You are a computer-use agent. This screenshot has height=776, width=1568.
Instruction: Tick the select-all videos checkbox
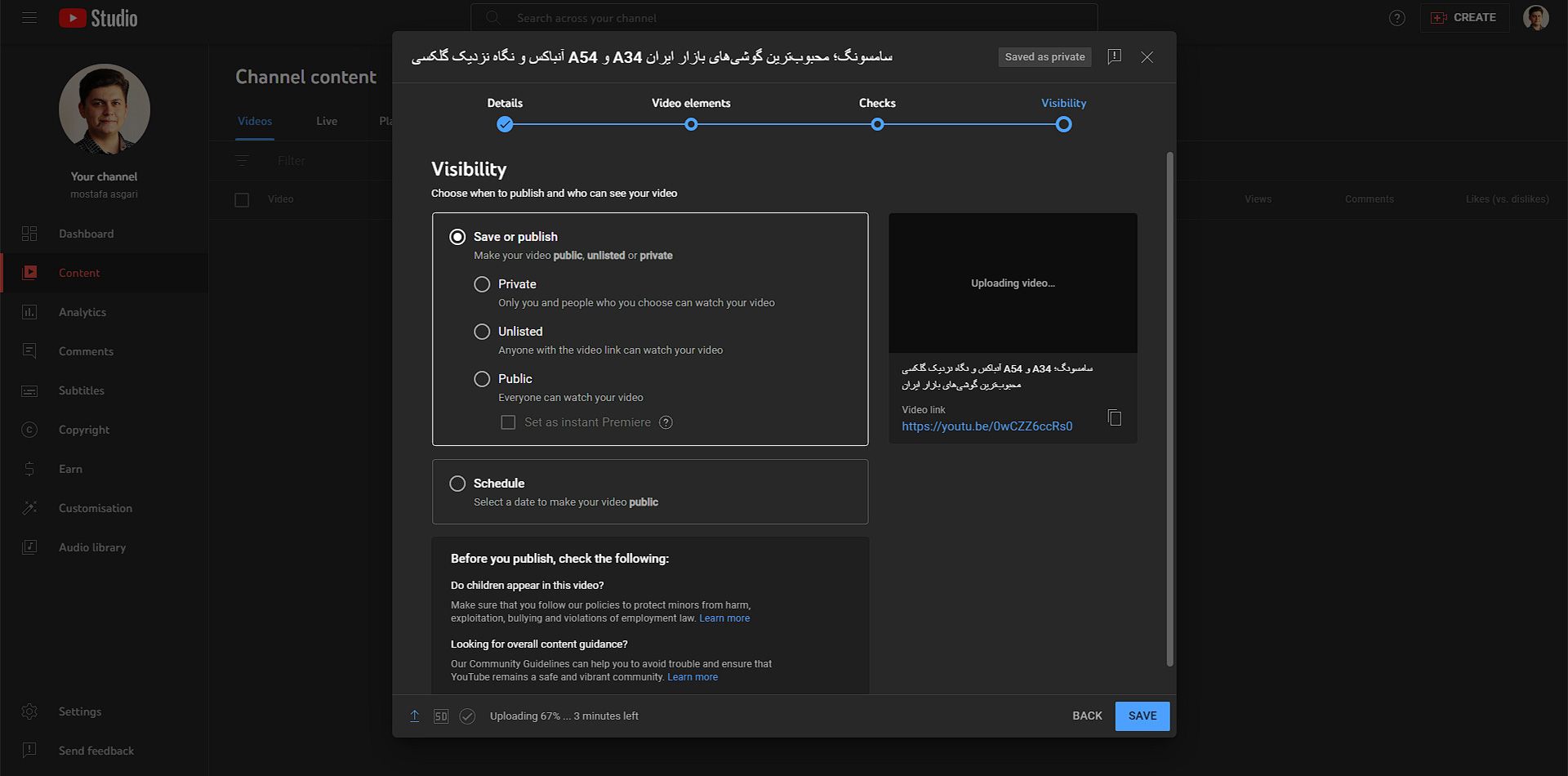[x=242, y=199]
